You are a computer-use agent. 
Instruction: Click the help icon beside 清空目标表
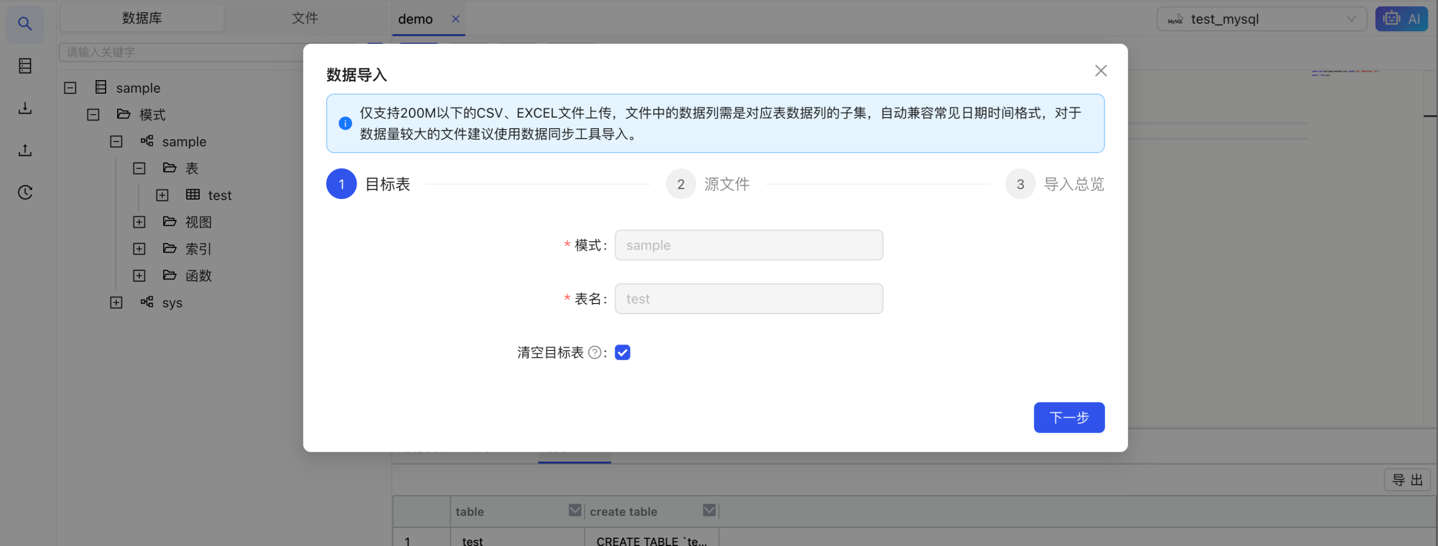coord(595,353)
